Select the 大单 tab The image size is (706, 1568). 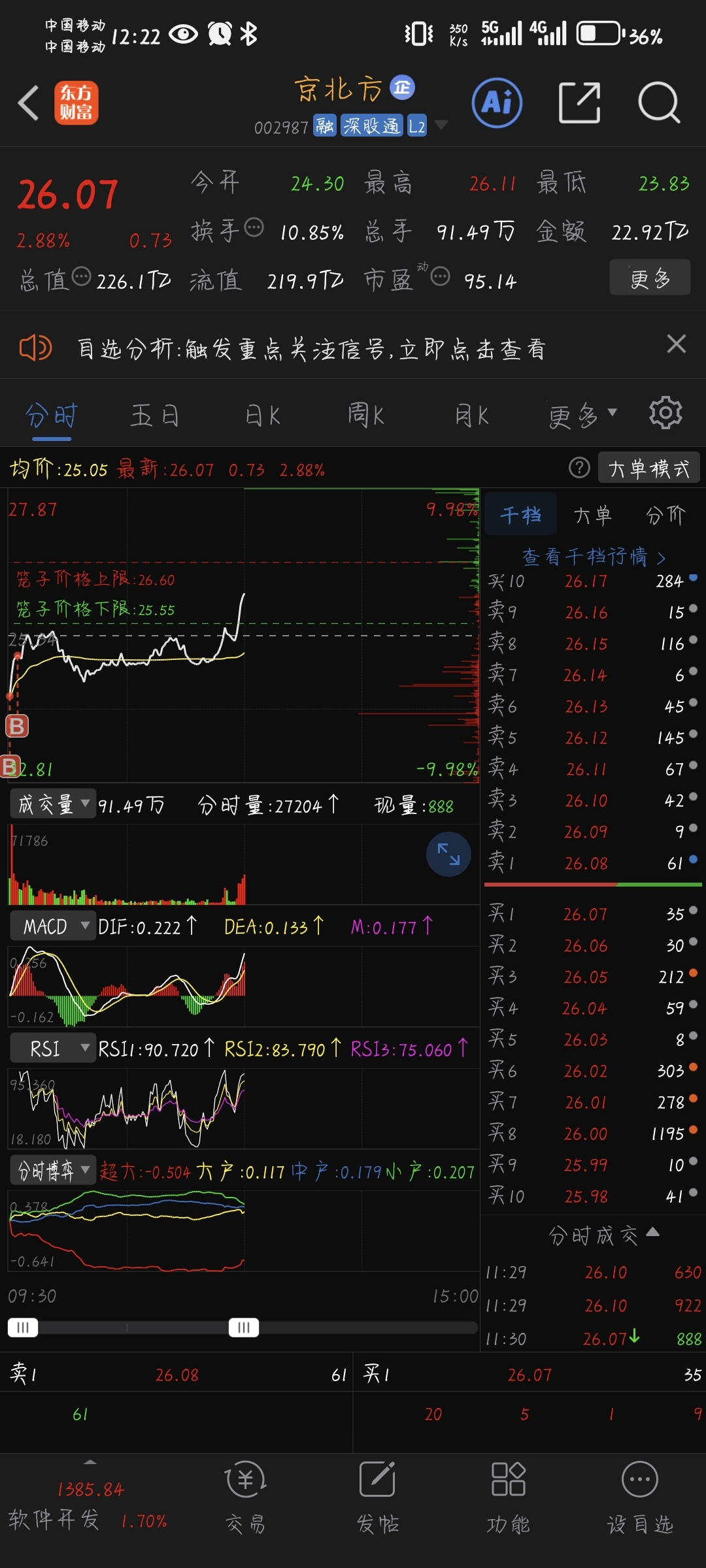(x=594, y=515)
